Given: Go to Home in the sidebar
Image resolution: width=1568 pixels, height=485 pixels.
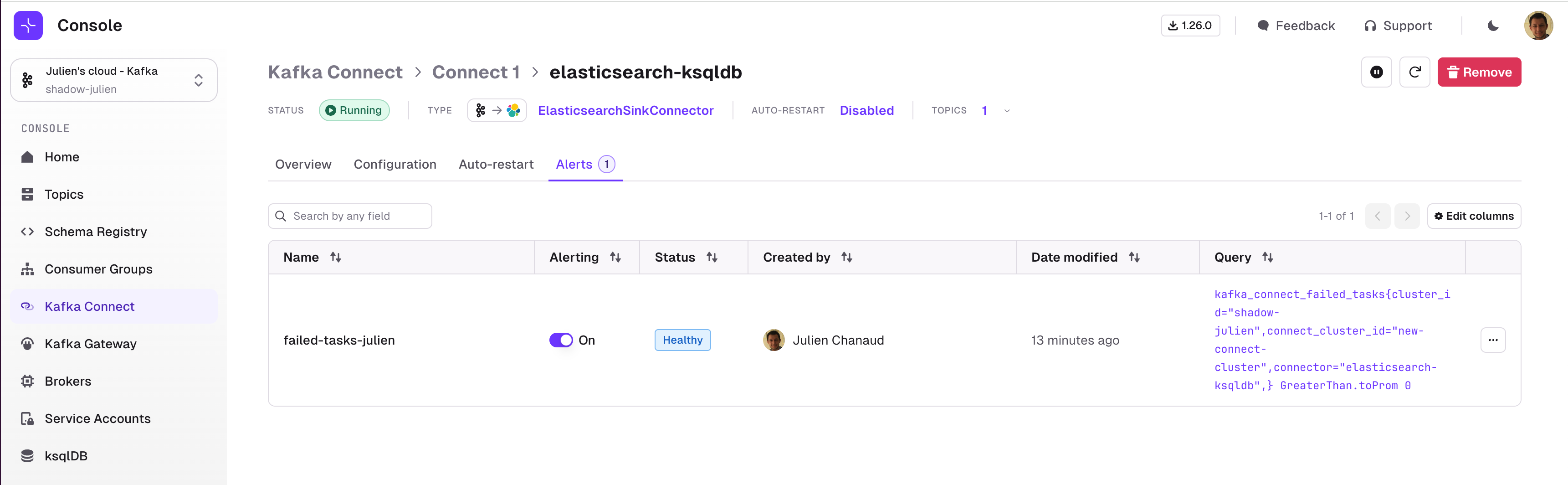Looking at the screenshot, I should [x=114, y=157].
